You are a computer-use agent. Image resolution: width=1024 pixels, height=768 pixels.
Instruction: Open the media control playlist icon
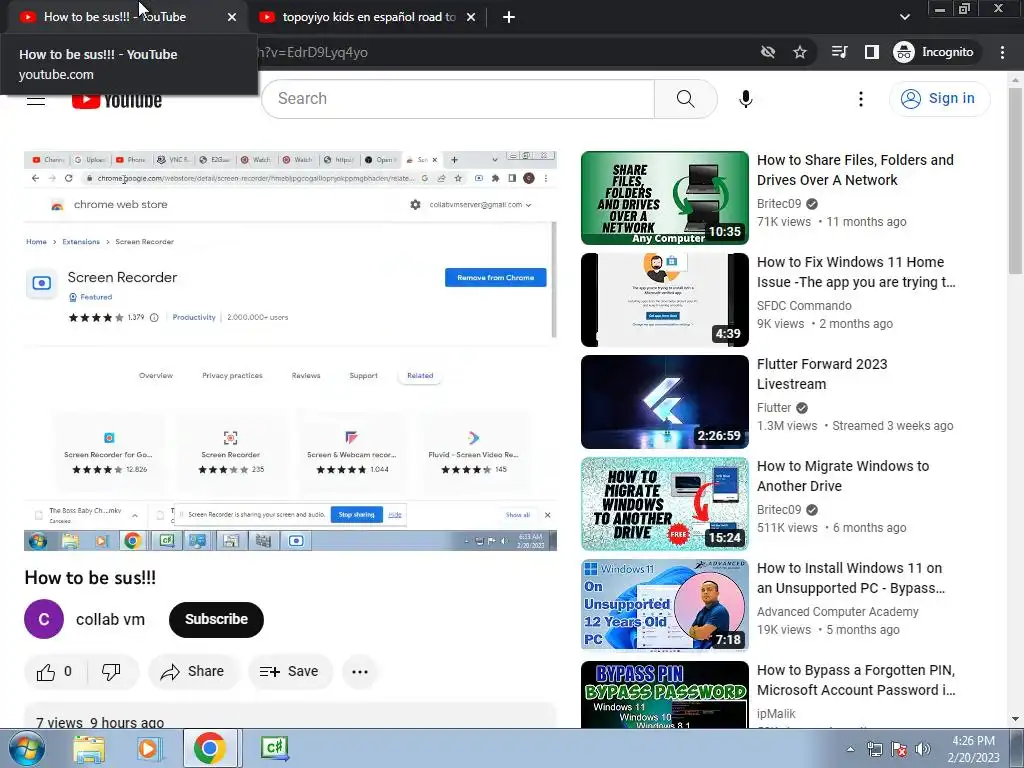(839, 52)
